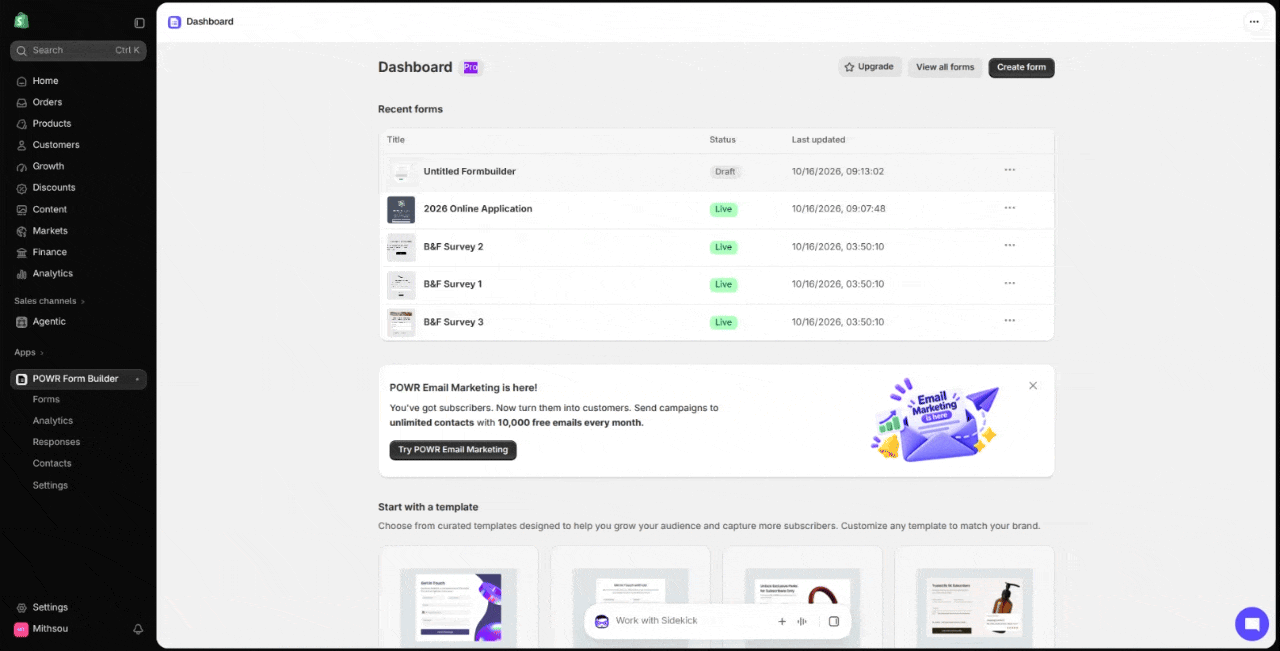Viewport: 1280px width, 651px height.
Task: Open options for B&F Survey 3
Action: tap(1010, 320)
